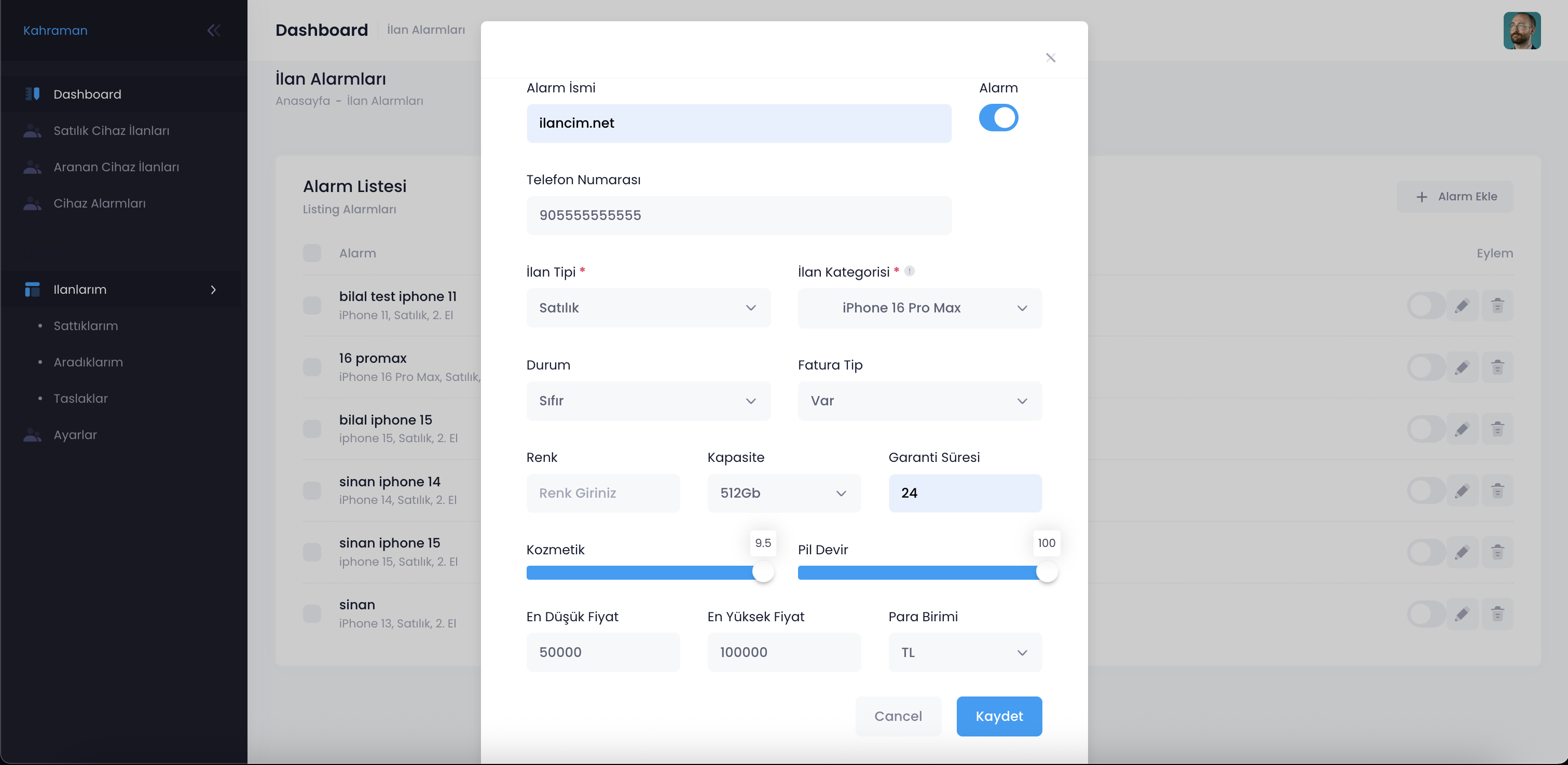Toggle the Alarm switch in the dialog
Viewport: 1568px width, 765px height.
[x=998, y=117]
